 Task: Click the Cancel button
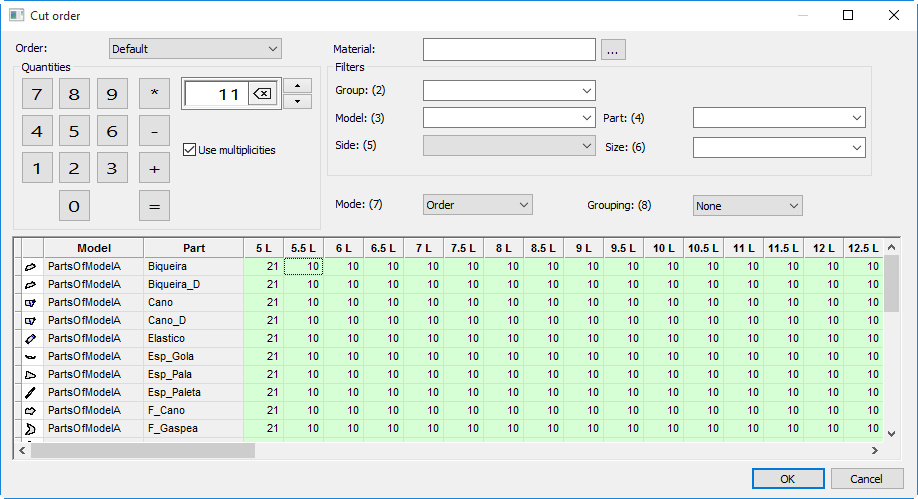(866, 479)
